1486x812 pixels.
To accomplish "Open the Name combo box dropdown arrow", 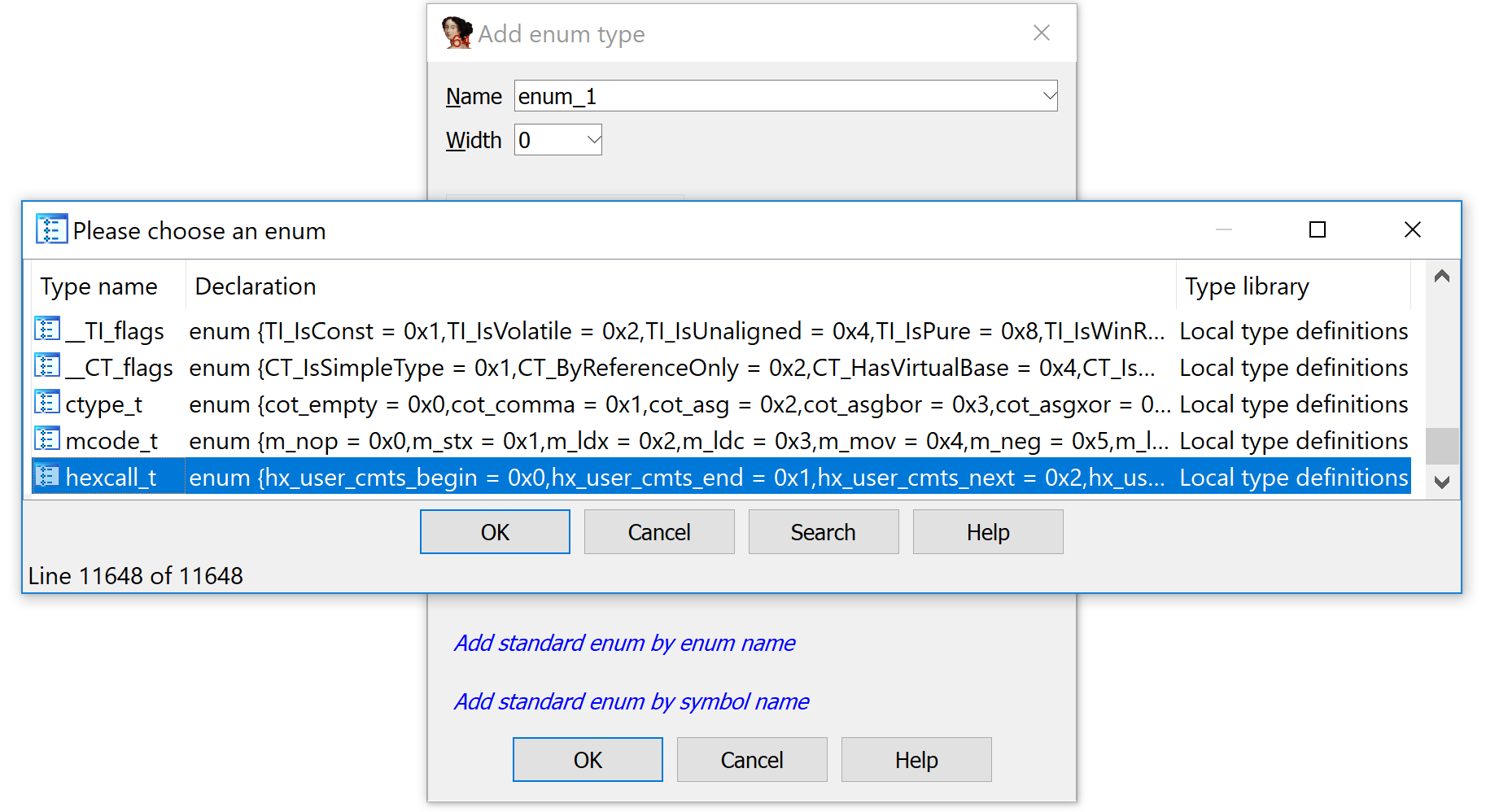I will click(x=1049, y=96).
